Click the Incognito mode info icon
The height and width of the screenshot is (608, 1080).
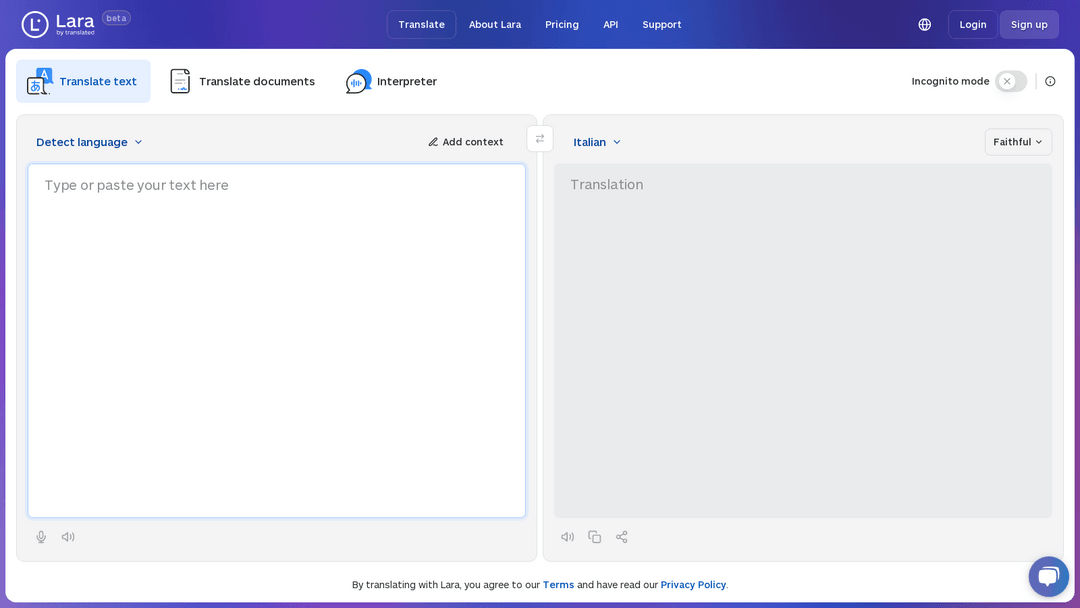pos(1050,81)
